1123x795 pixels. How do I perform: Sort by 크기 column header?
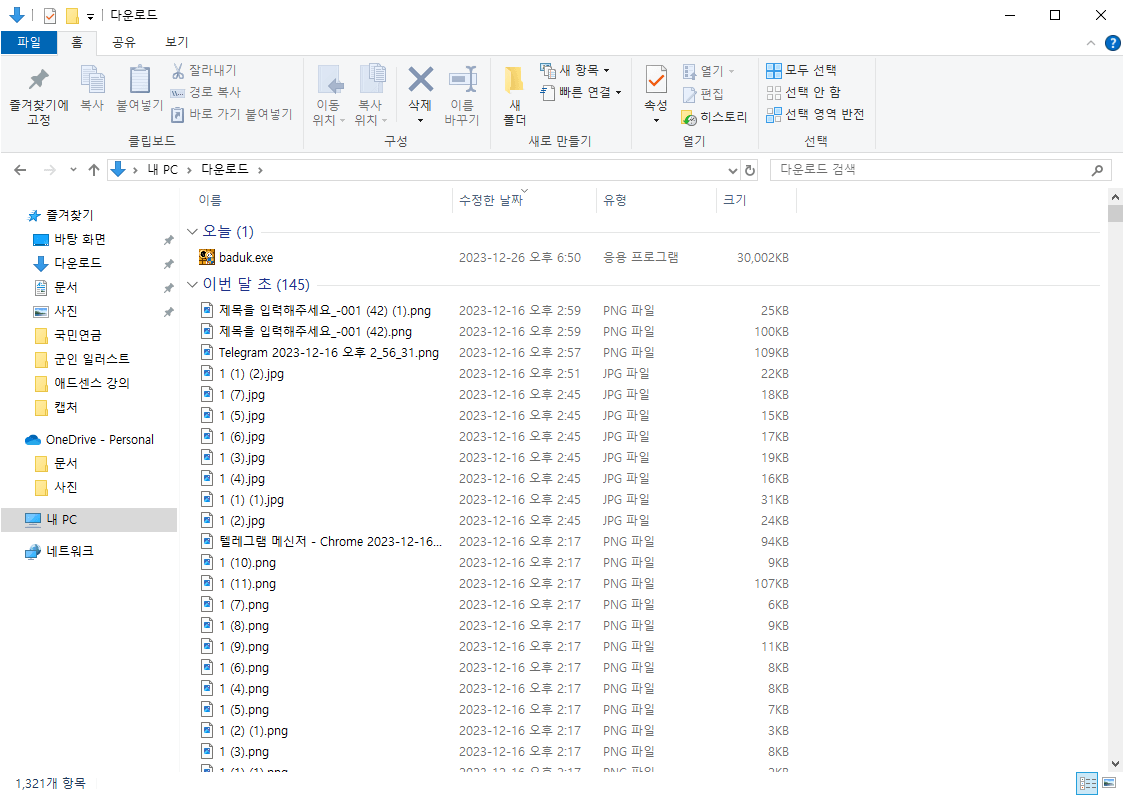pos(756,201)
